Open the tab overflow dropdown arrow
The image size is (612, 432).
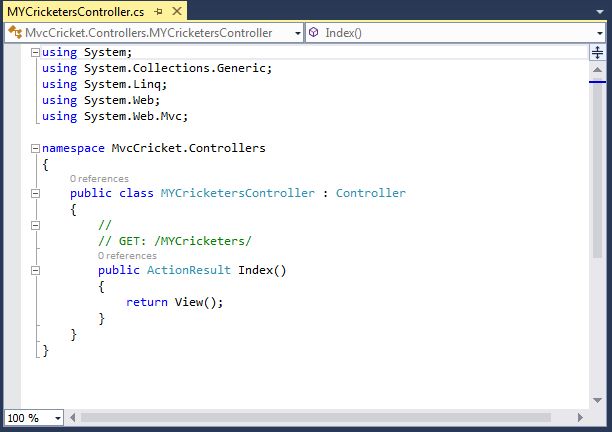(x=600, y=12)
